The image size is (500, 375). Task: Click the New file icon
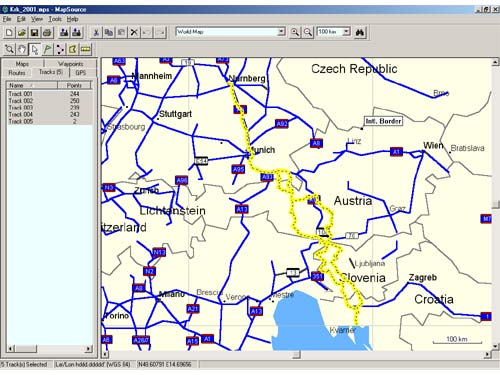(x=9, y=32)
